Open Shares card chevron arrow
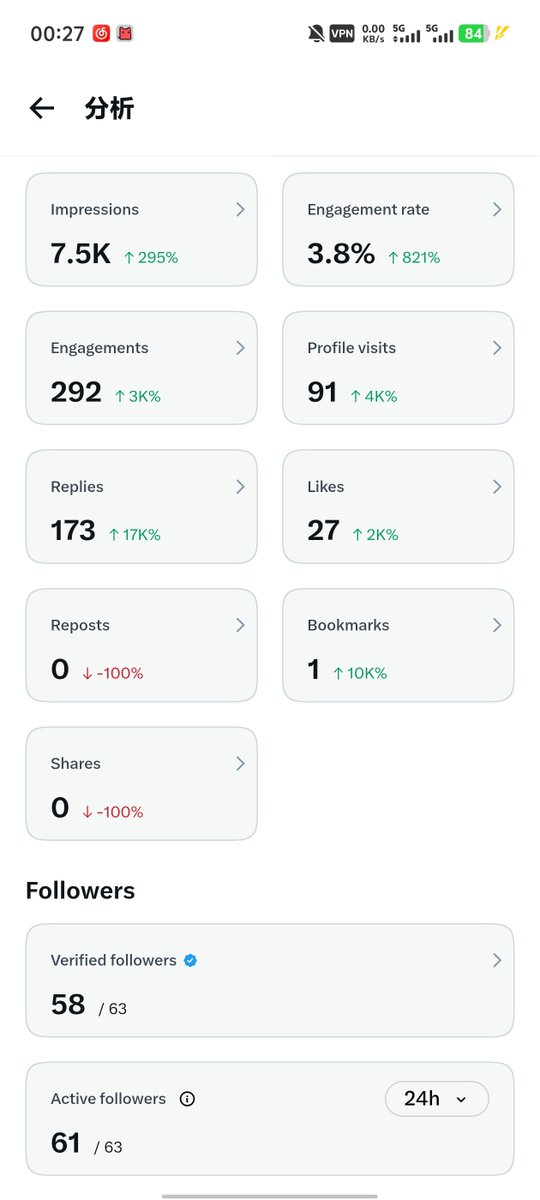540x1200 pixels. tap(240, 763)
